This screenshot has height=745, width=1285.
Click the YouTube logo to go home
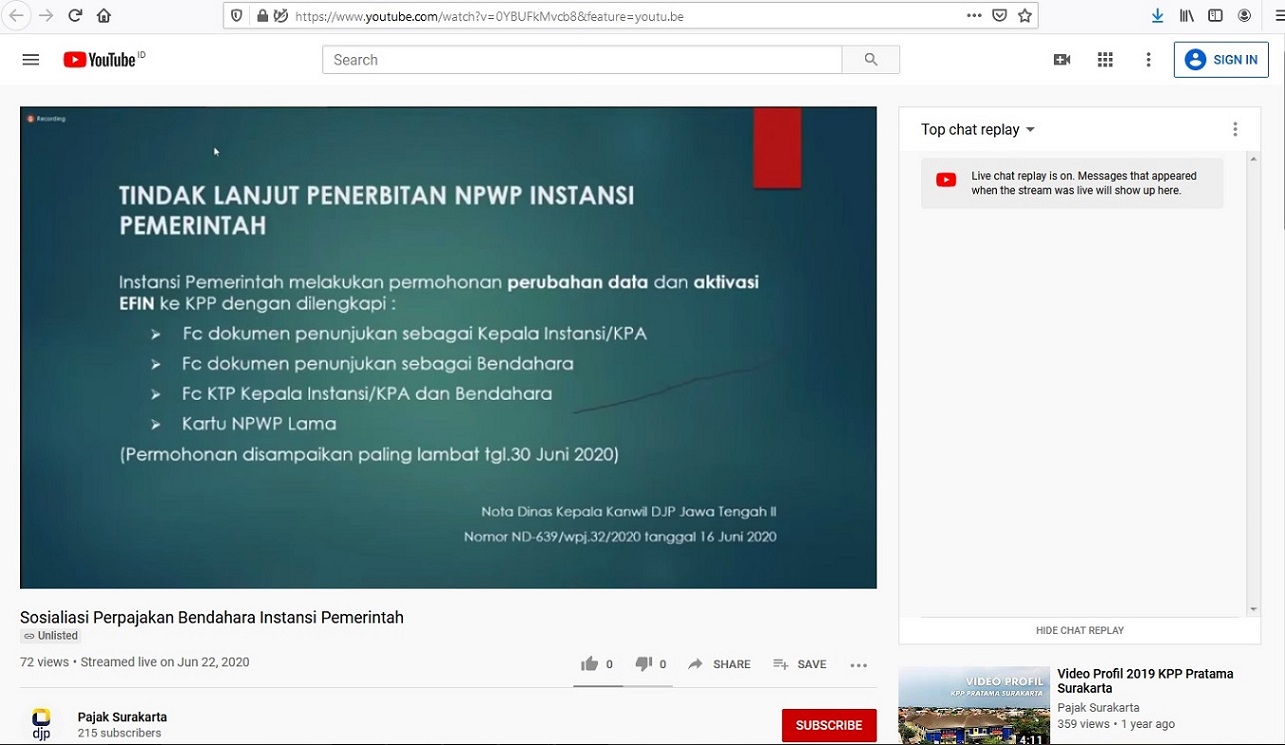coord(100,60)
